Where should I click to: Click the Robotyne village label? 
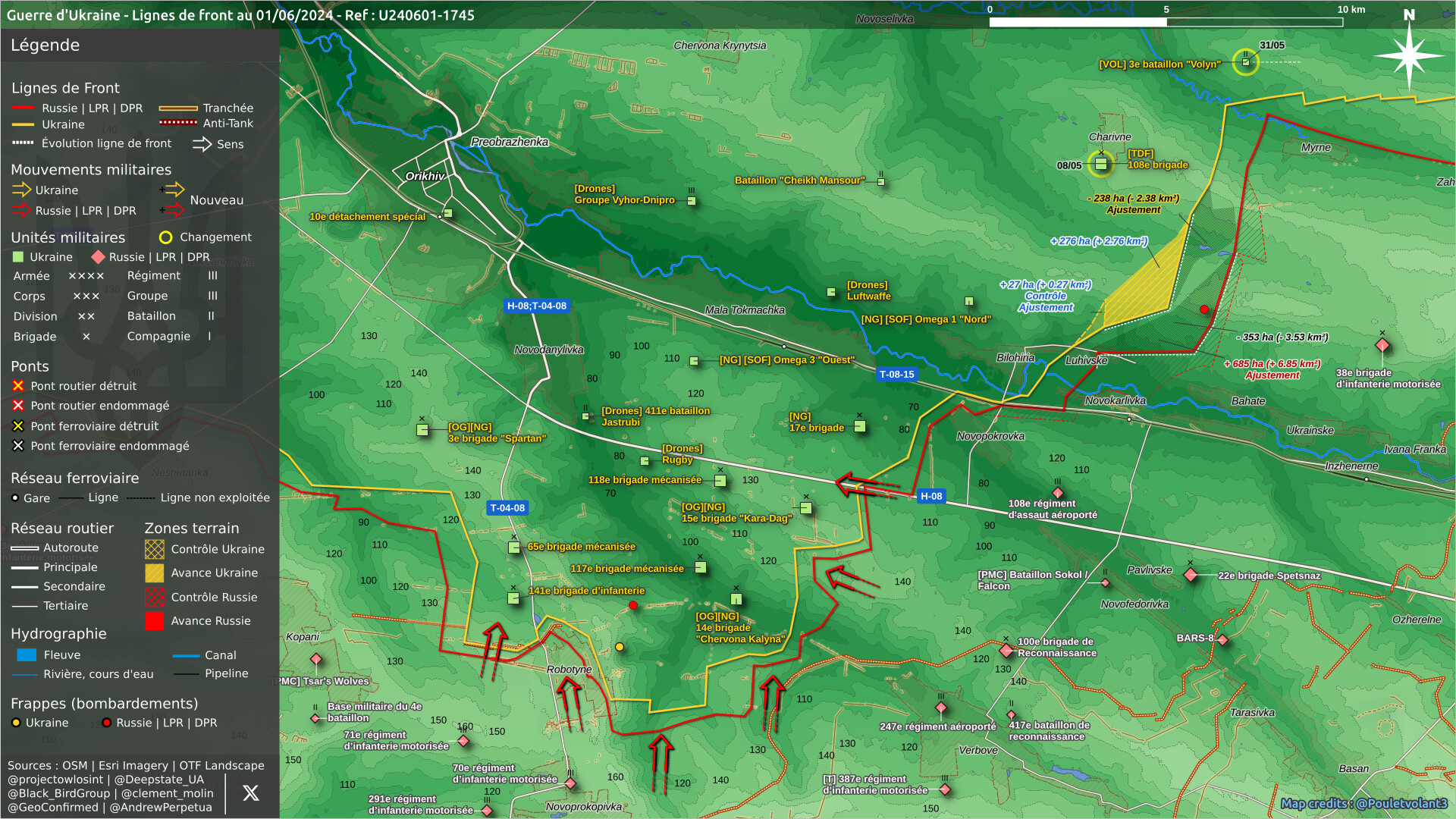click(x=569, y=669)
